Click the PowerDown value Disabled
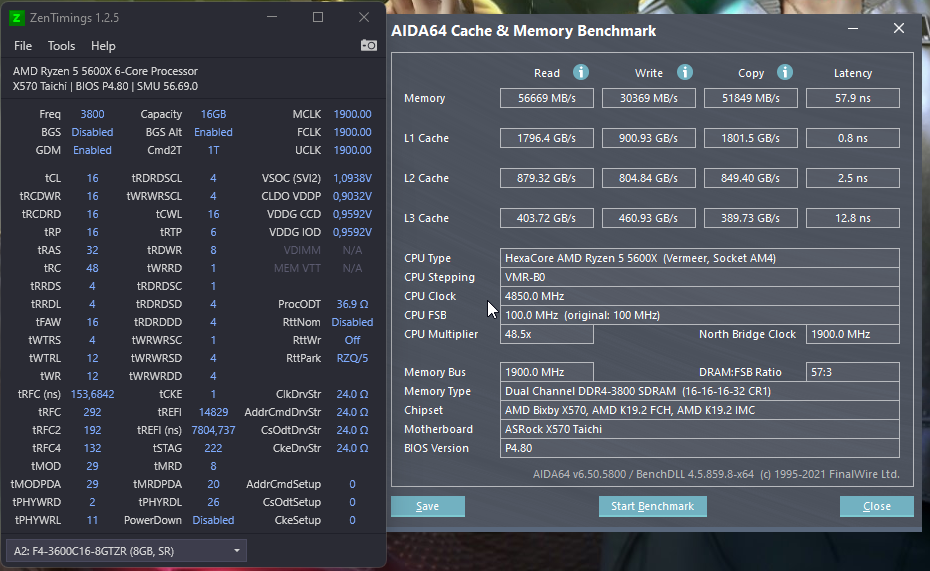This screenshot has height=571, width=930. (x=213, y=520)
